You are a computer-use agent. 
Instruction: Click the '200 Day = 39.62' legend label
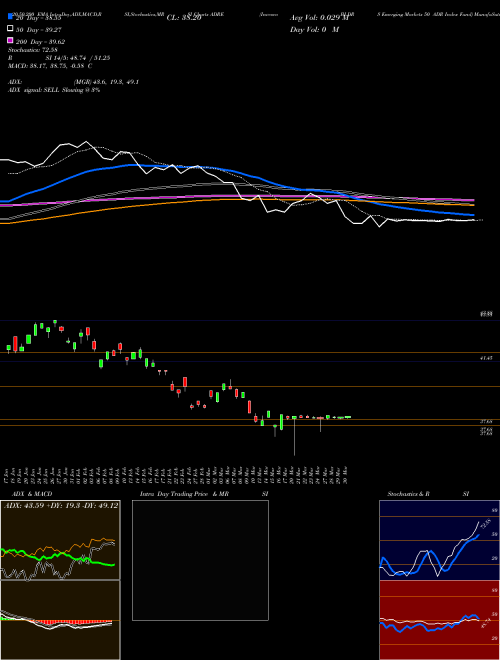coord(40,42)
